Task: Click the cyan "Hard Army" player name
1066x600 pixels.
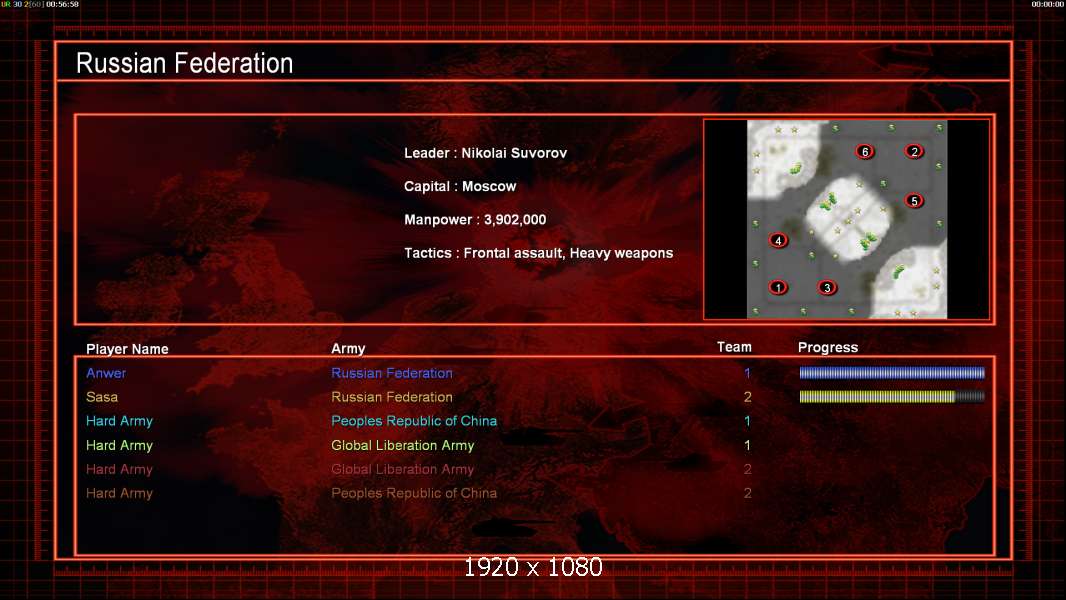Action: 120,421
